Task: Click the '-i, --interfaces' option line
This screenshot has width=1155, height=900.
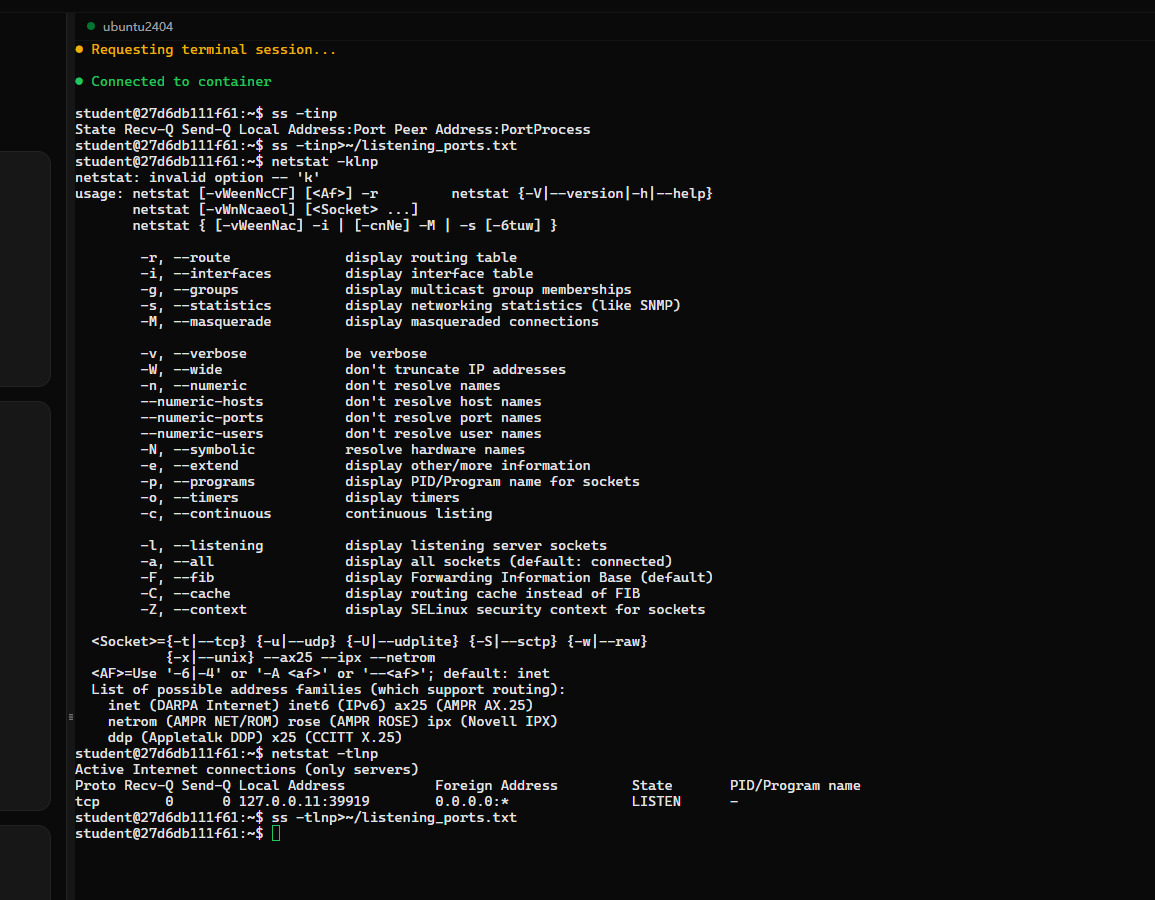Action: click(337, 273)
